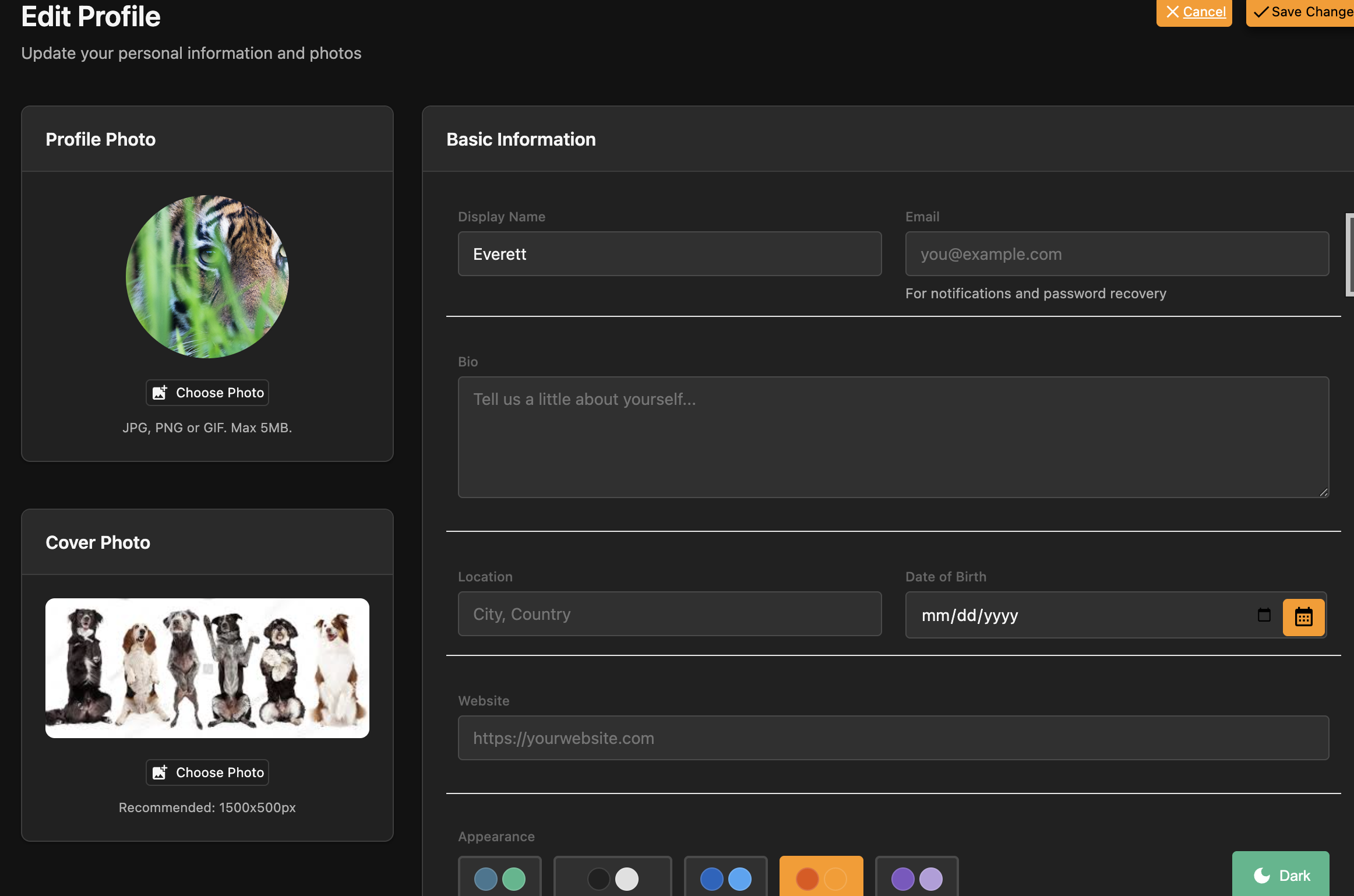
Task: Choose a new cover photo
Action: point(207,772)
